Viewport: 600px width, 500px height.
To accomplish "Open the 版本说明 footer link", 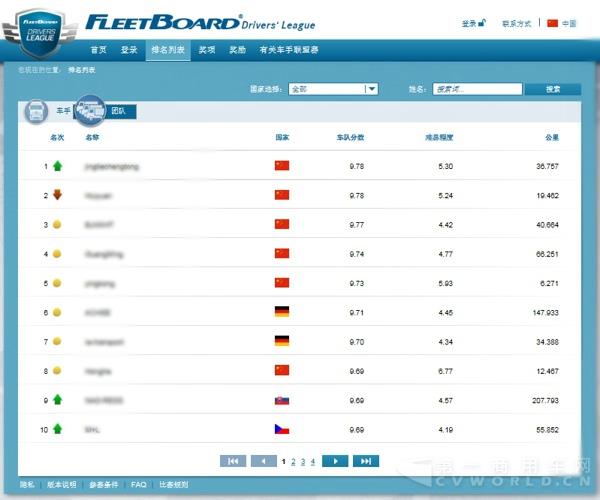I will click(62, 485).
